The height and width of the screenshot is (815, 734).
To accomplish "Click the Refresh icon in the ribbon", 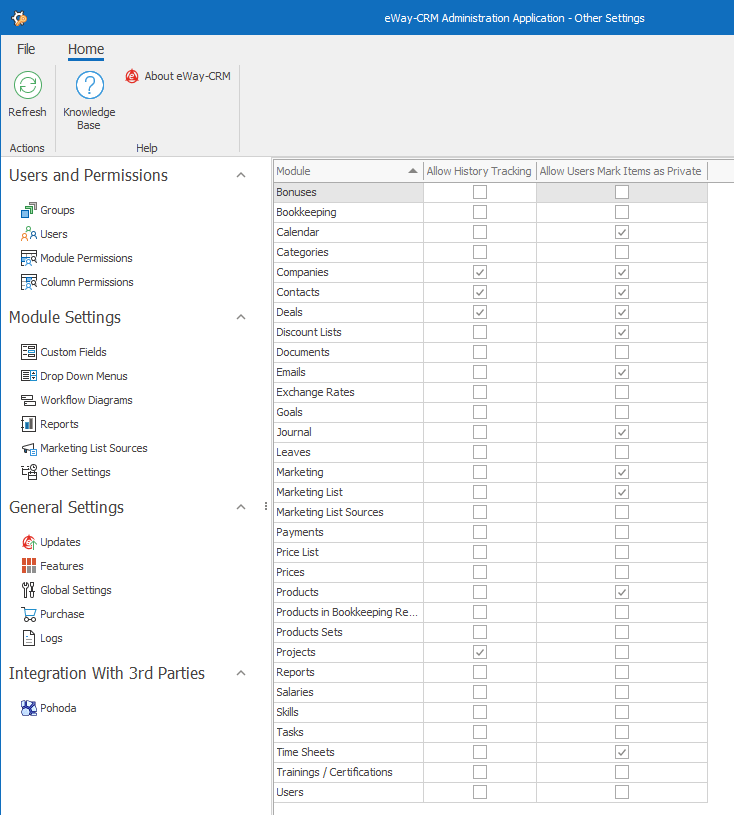I will (x=28, y=85).
